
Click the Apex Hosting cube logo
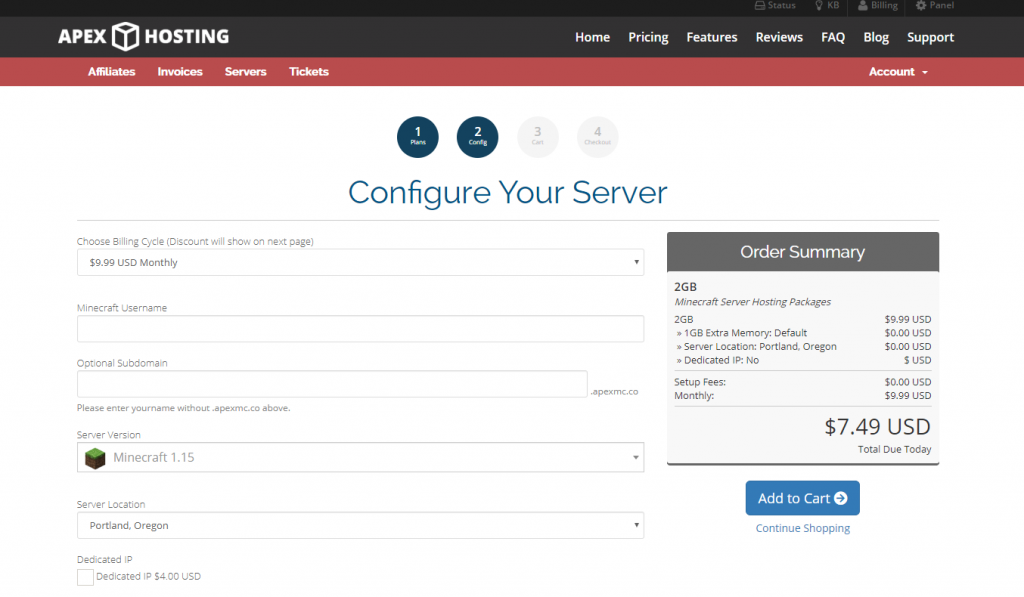pyautogui.click(x=125, y=37)
